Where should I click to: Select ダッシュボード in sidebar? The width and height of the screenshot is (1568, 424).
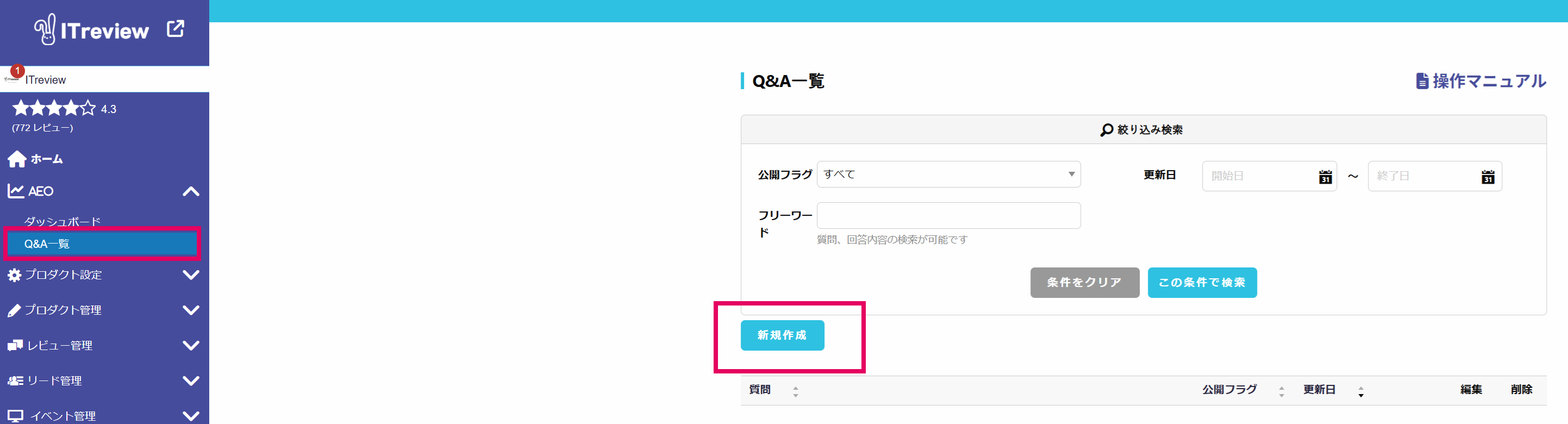[x=62, y=222]
